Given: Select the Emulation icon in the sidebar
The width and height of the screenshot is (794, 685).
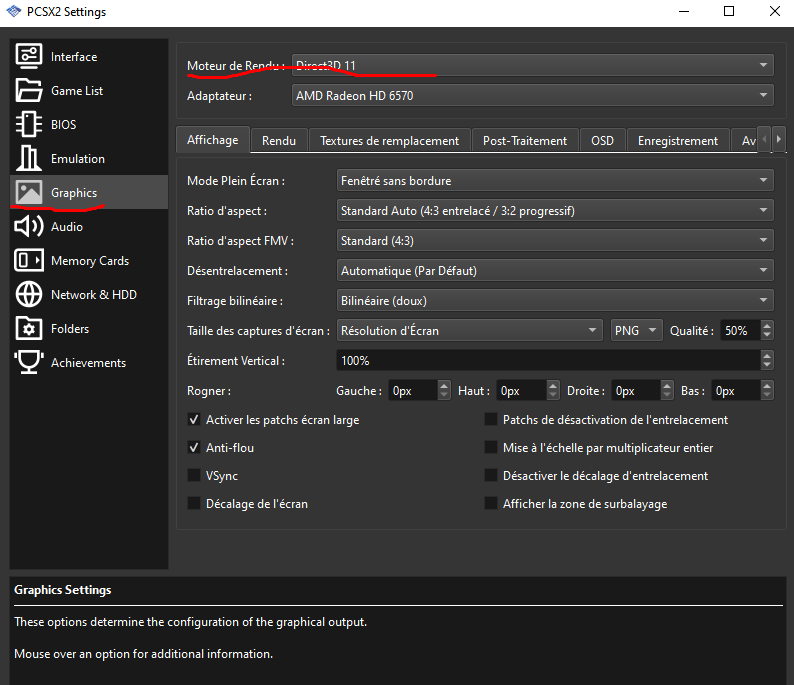Looking at the screenshot, I should (x=29, y=158).
